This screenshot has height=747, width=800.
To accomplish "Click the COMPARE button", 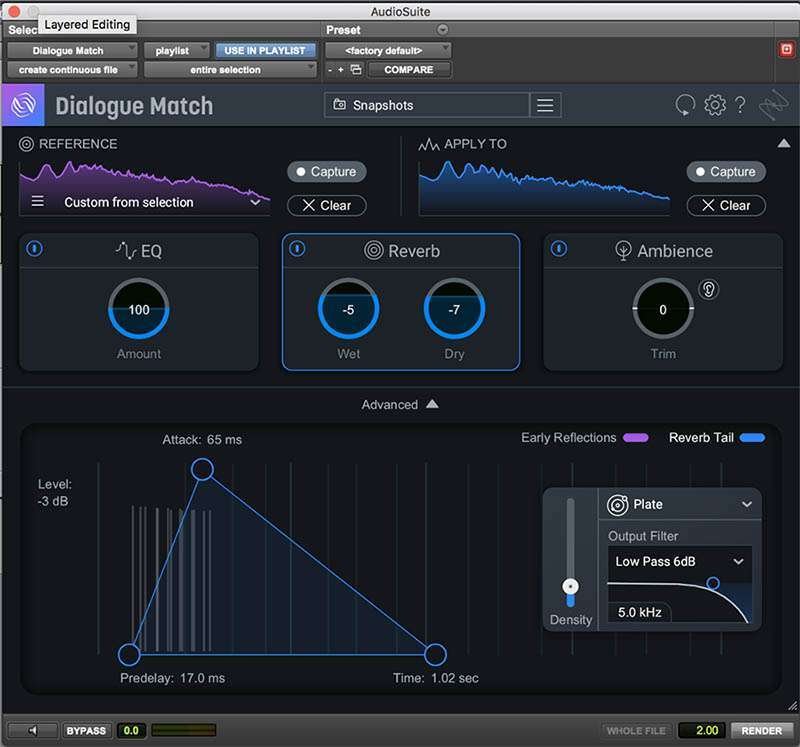I will (x=410, y=70).
